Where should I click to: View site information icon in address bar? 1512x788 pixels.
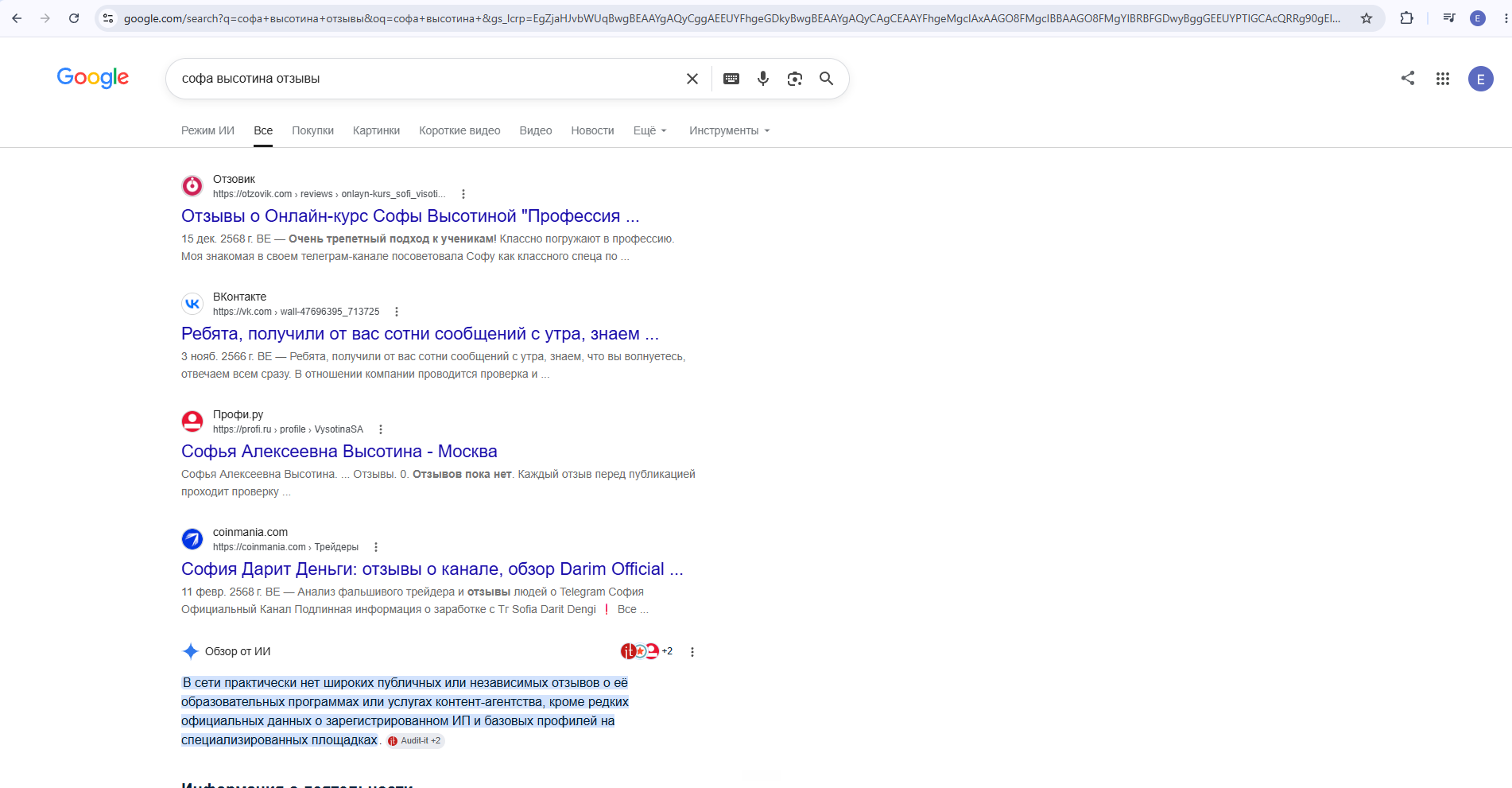[108, 18]
